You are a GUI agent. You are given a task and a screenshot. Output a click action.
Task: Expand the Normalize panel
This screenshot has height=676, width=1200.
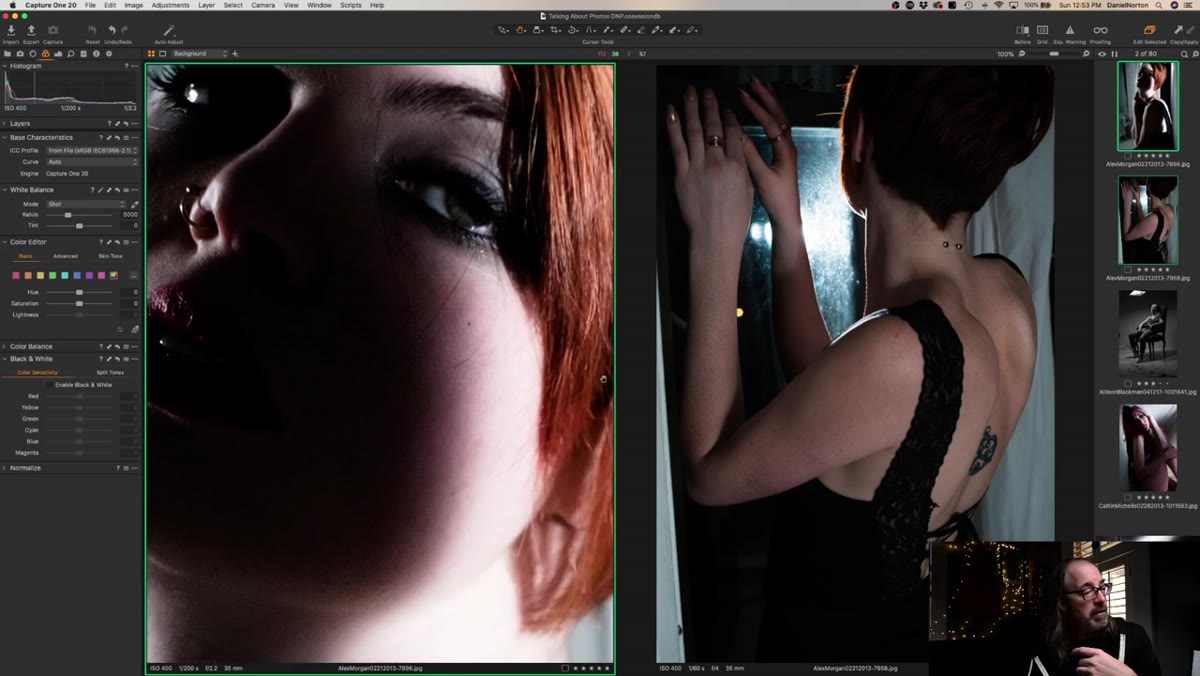(5, 467)
